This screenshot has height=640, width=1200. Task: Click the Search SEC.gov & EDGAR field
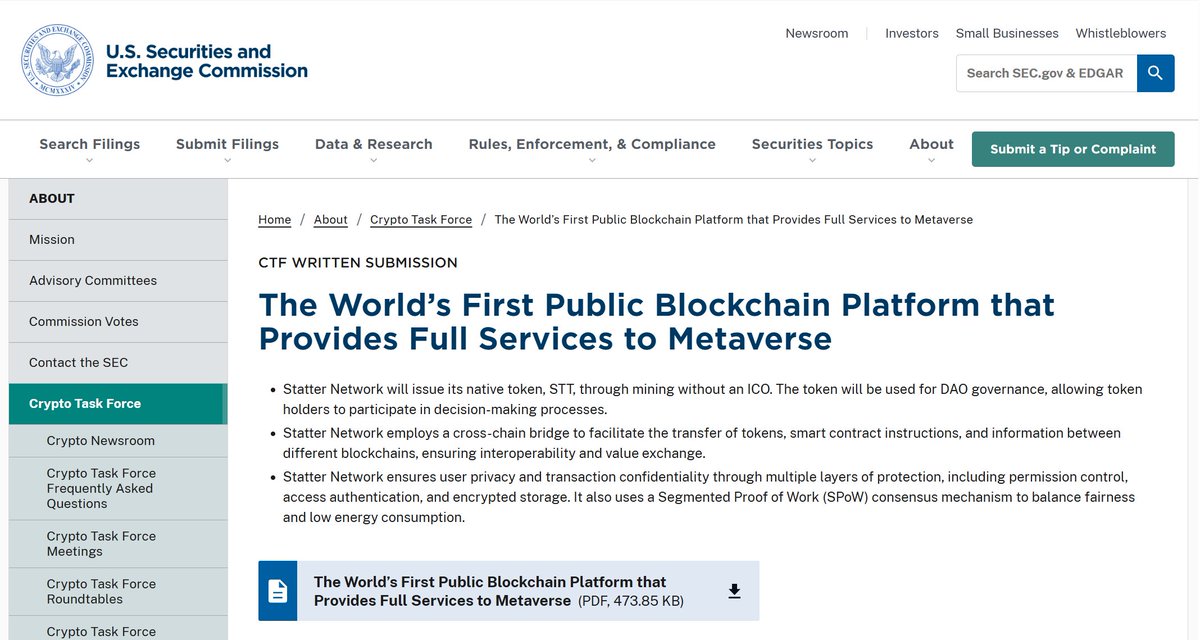[1046, 73]
